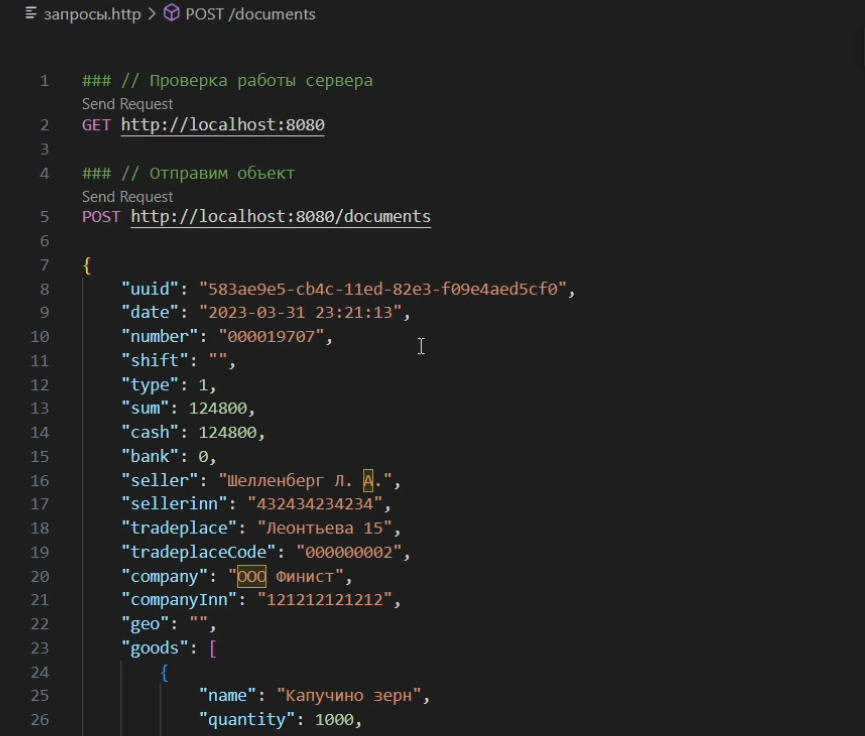Click the number value 000019707
This screenshot has height=736, width=865.
[x=271, y=337]
